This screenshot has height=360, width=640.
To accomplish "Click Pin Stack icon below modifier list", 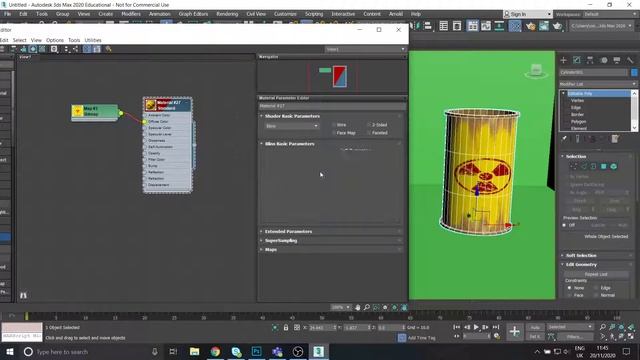I will click(x=564, y=139).
